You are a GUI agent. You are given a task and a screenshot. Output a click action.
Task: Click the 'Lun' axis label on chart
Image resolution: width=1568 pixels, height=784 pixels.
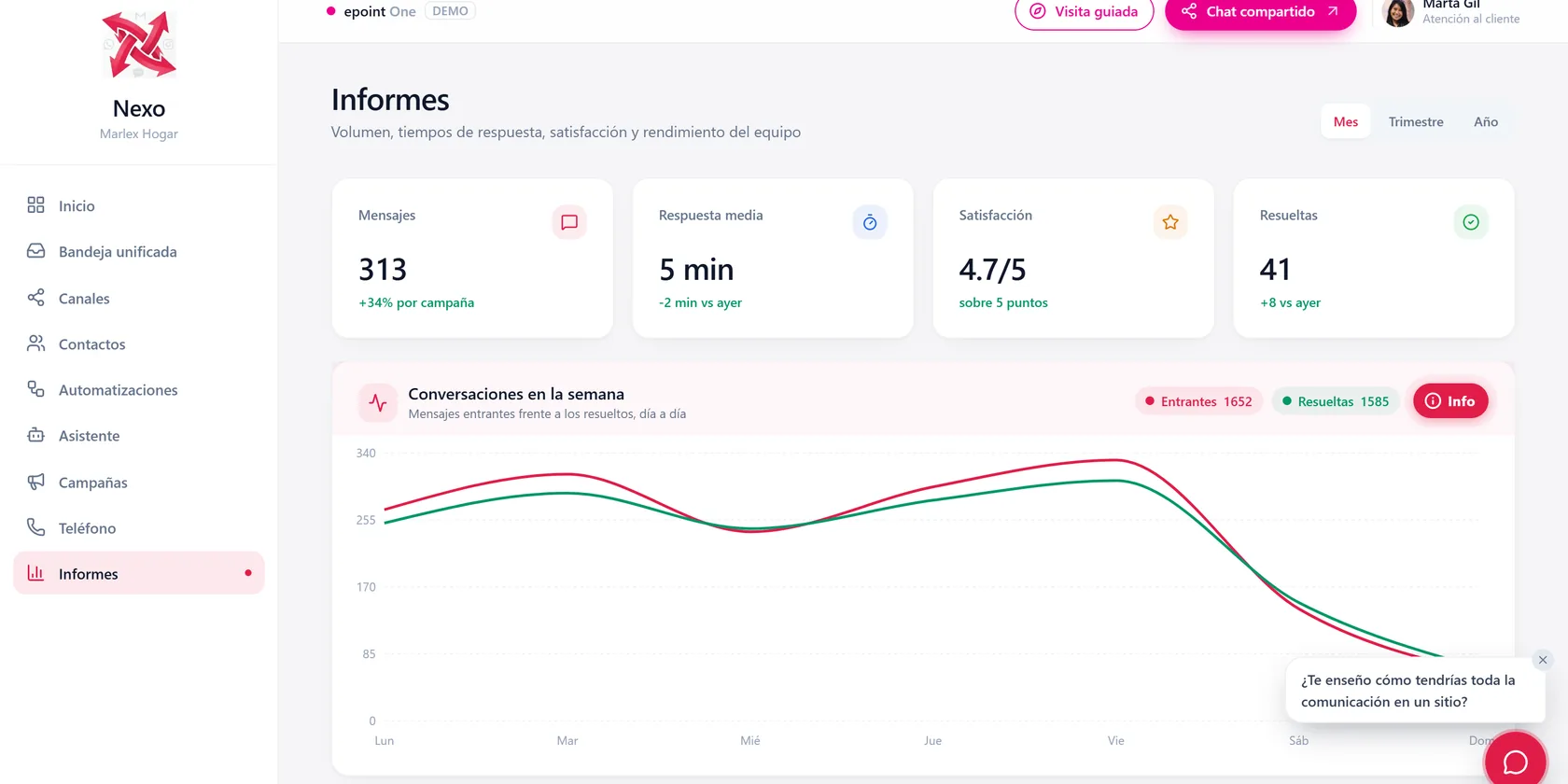385,741
